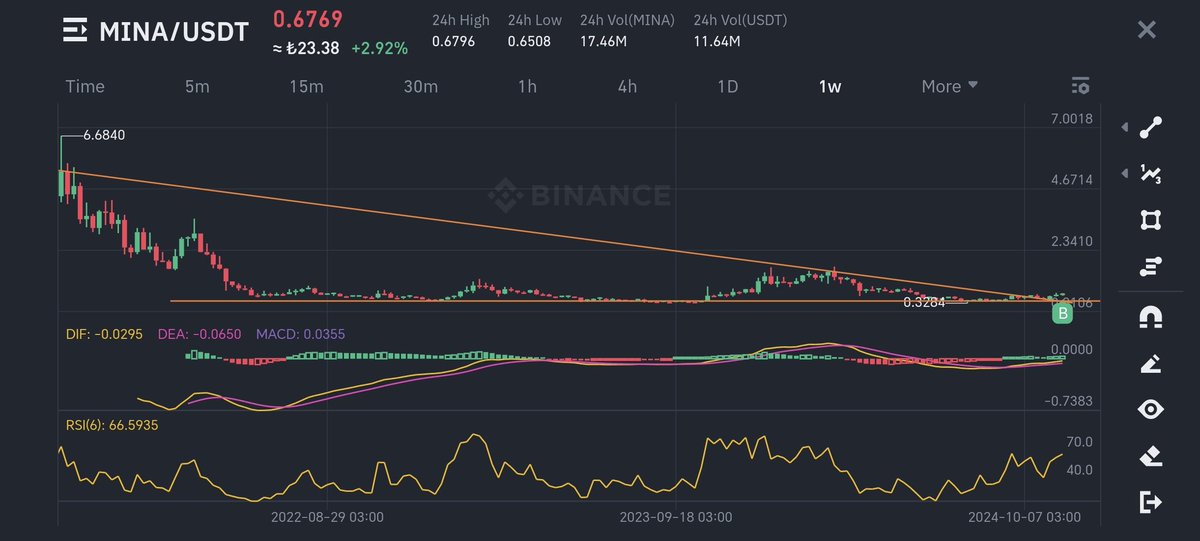Tap the ≈ ₺23.38 converted price
This screenshot has width=1200, height=541.
click(307, 47)
